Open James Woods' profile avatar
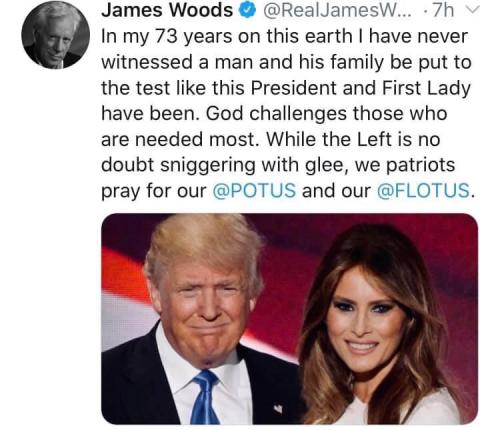This screenshot has width=500, height=430. click(x=56, y=35)
